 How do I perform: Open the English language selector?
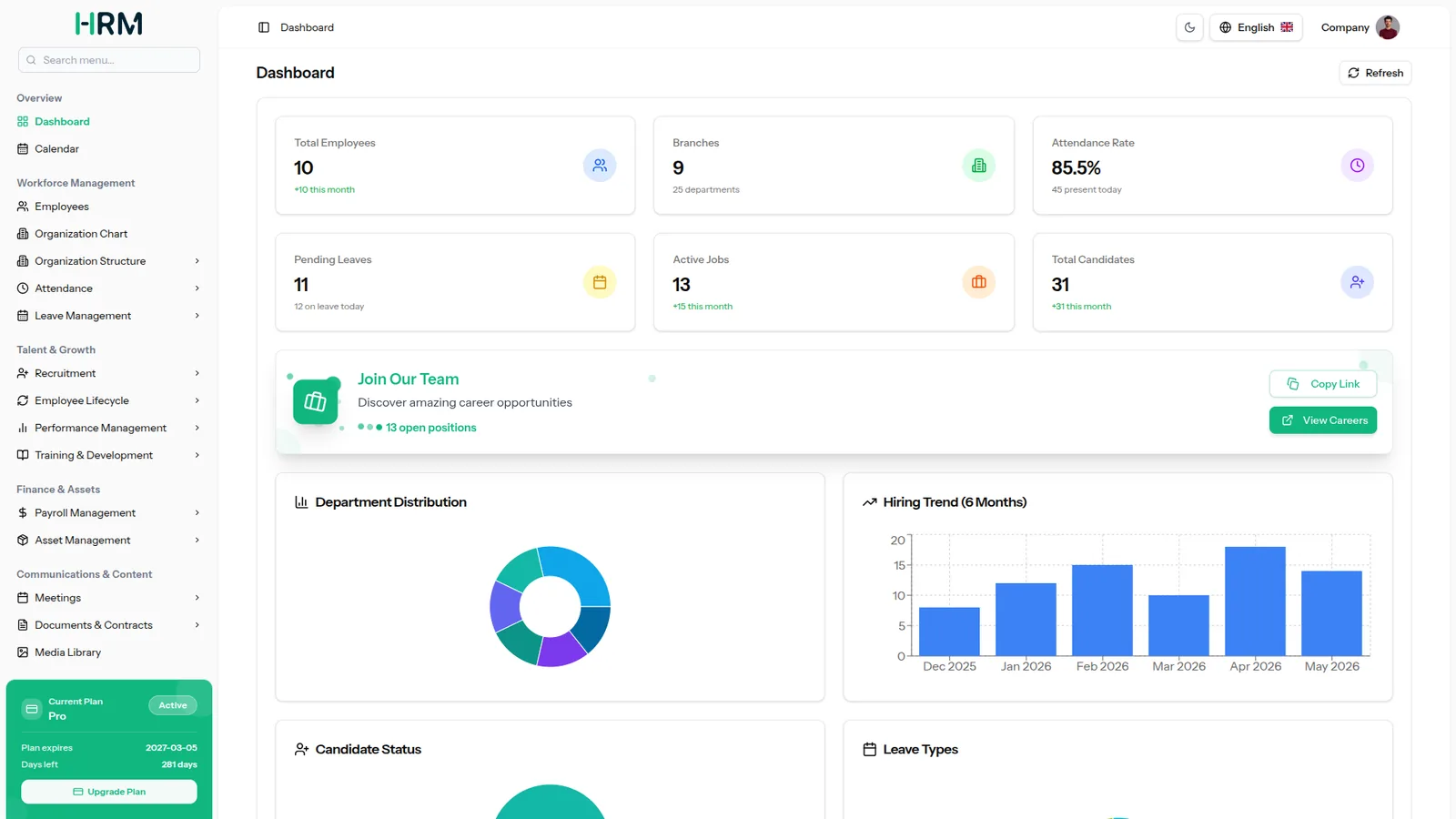pyautogui.click(x=1256, y=27)
